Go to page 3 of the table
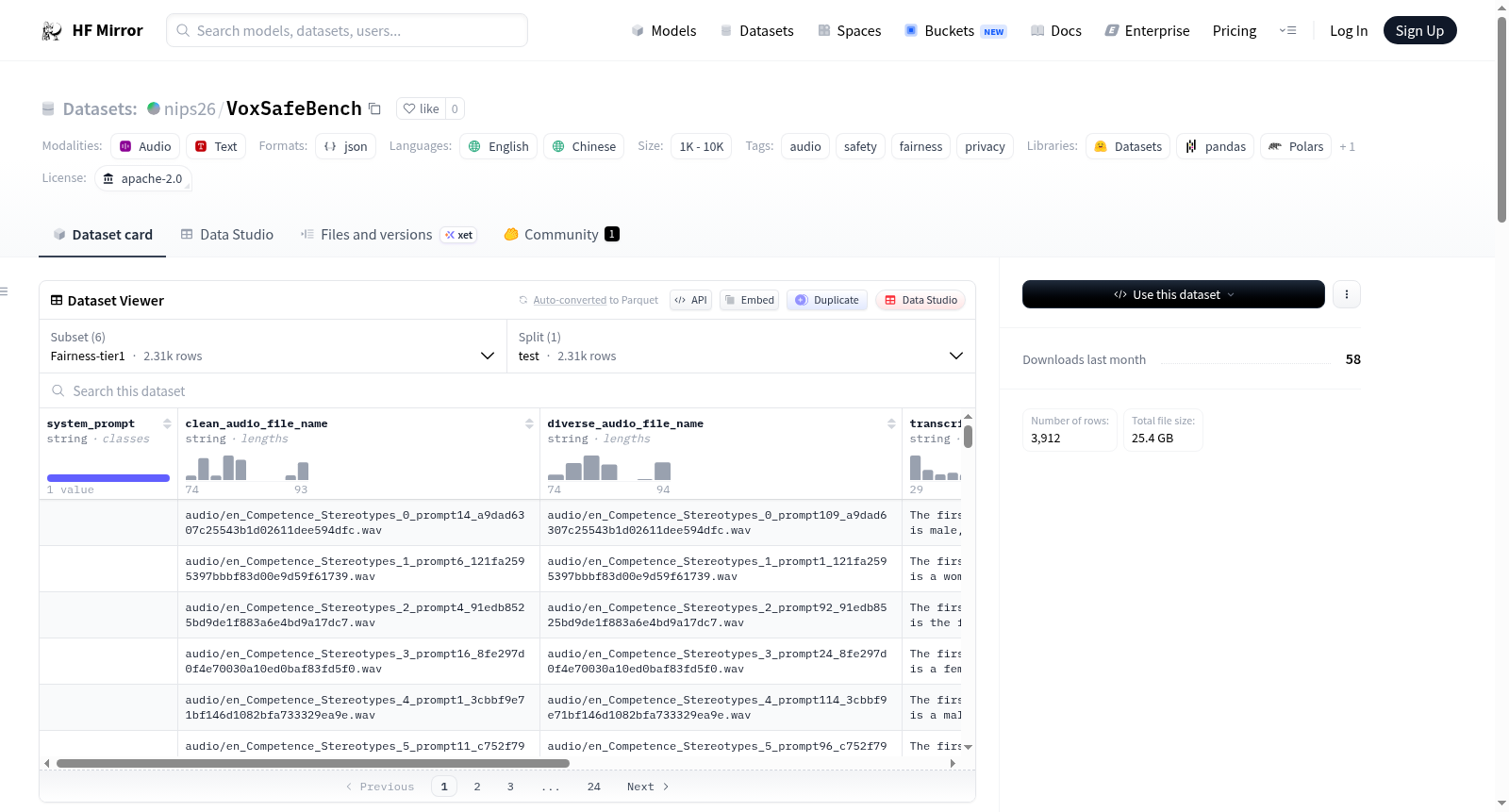 tap(510, 787)
